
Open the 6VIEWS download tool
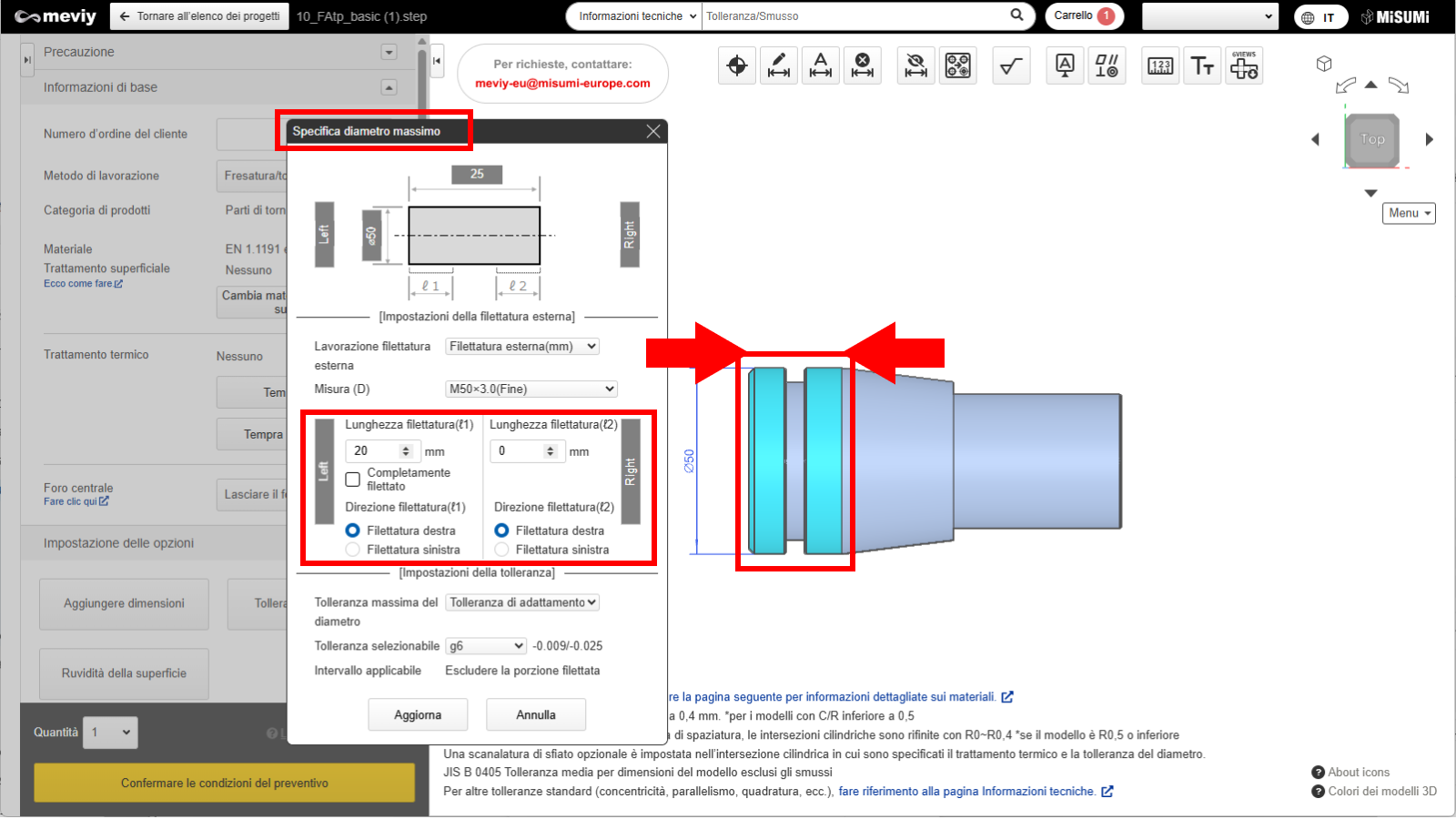[x=1243, y=66]
